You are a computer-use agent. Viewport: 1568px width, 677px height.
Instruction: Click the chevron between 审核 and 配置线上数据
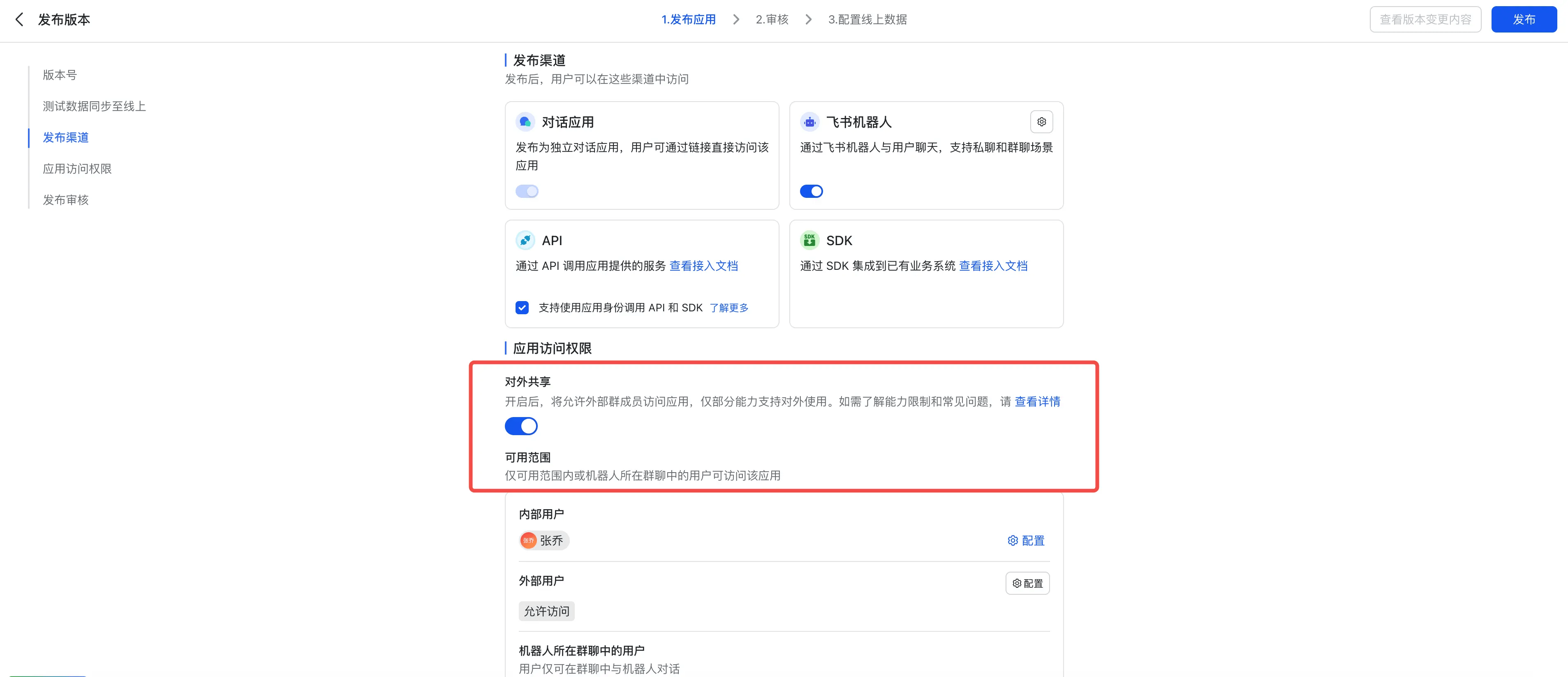pyautogui.click(x=808, y=19)
